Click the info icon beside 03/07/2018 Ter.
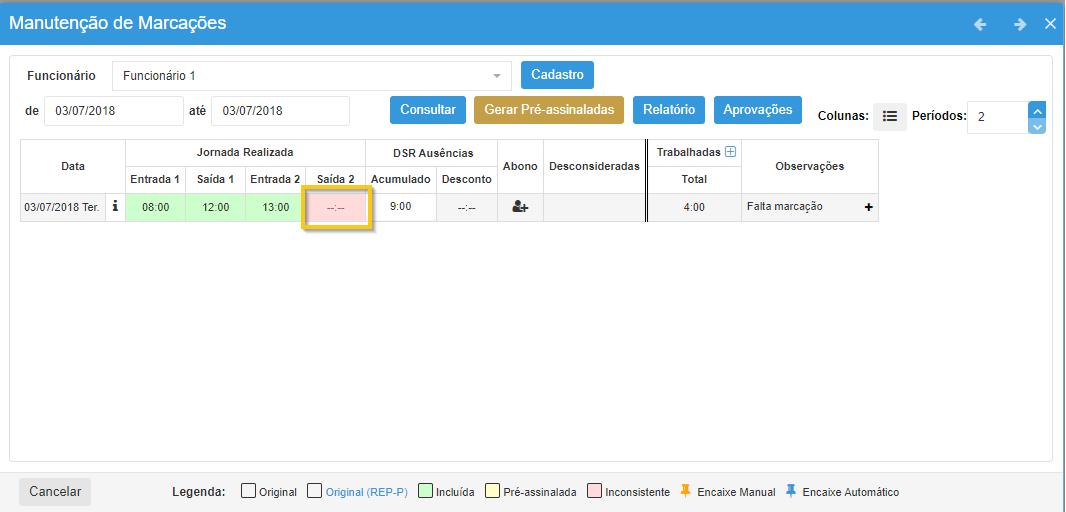This screenshot has height=512, width=1066. click(x=114, y=207)
